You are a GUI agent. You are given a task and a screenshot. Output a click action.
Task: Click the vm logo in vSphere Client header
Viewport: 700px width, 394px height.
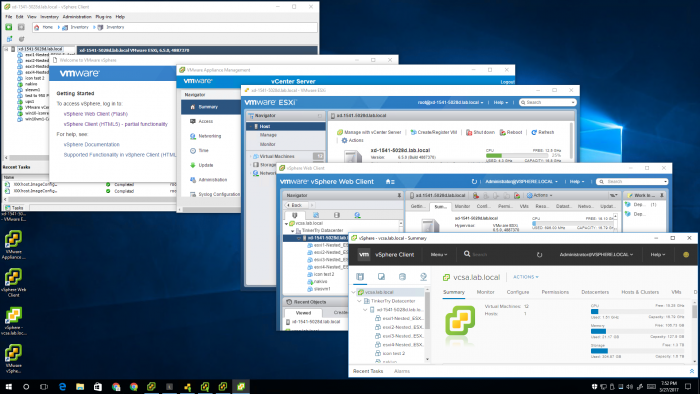click(364, 254)
